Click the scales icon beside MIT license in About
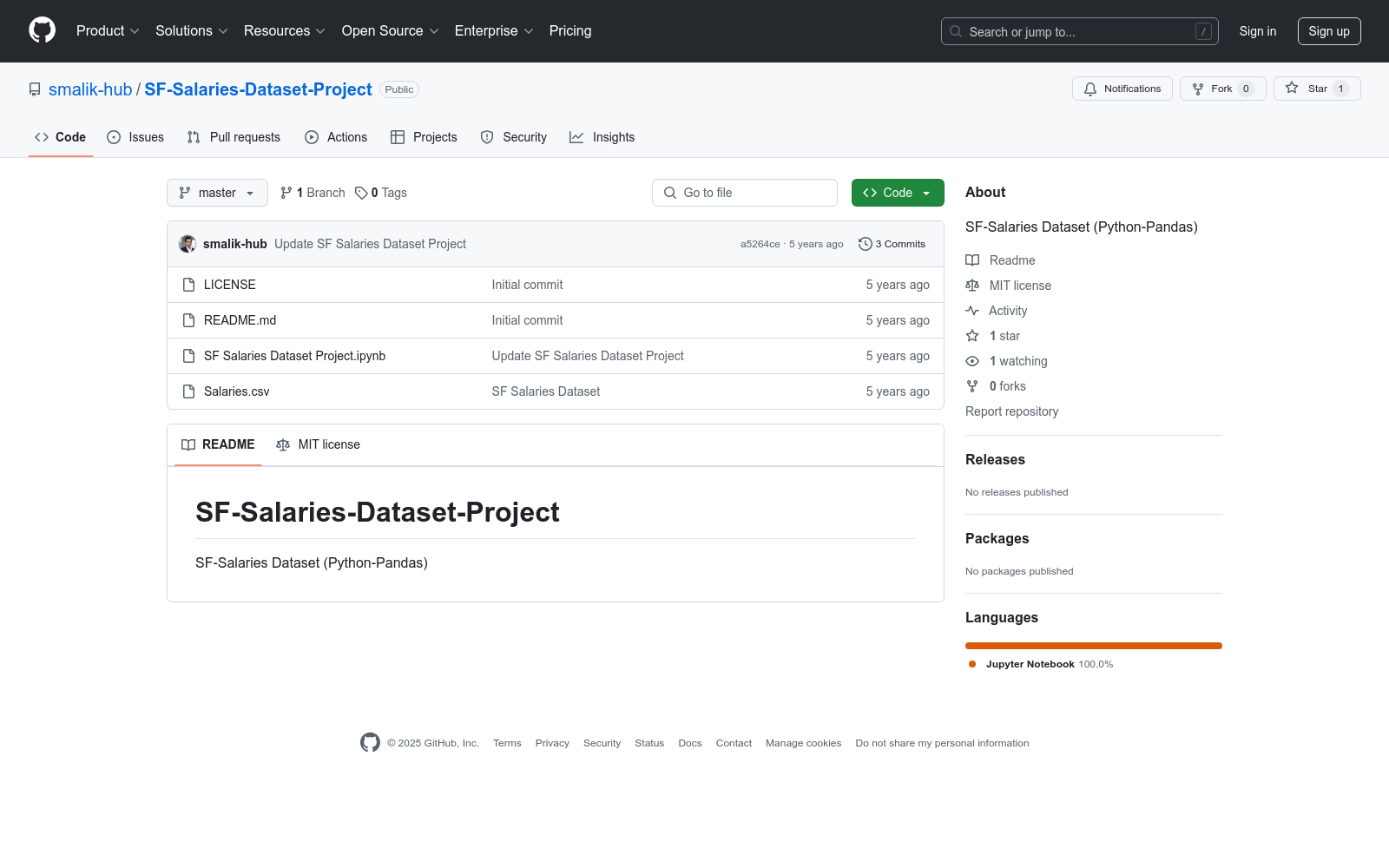This screenshot has width=1389, height=868. [972, 286]
